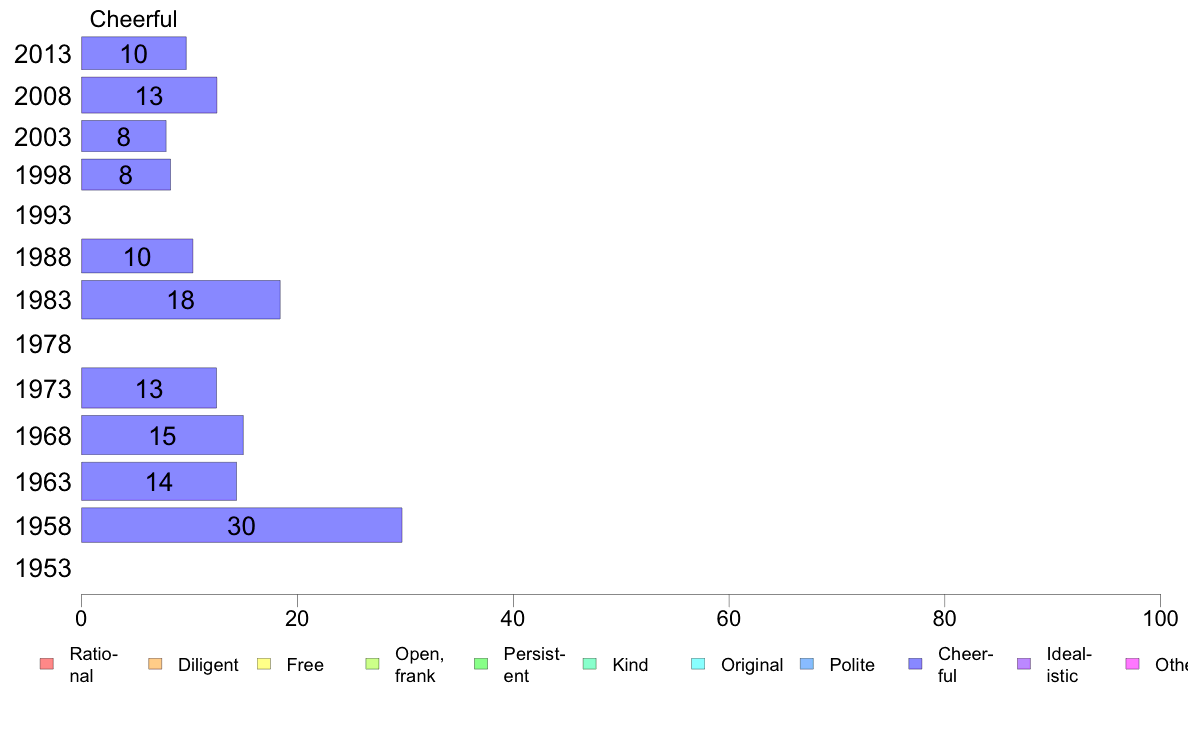Click the 2008 bar showing 13
Screen dimensions: 1188x736
click(149, 96)
